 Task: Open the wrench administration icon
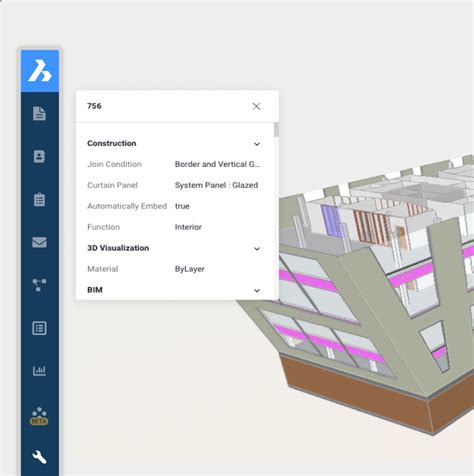[x=39, y=457]
